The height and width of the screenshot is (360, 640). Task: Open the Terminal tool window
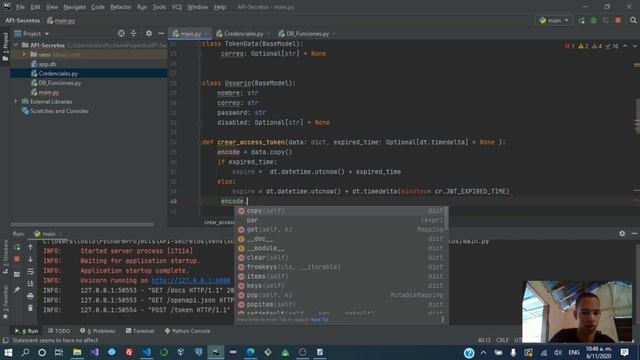(140, 331)
